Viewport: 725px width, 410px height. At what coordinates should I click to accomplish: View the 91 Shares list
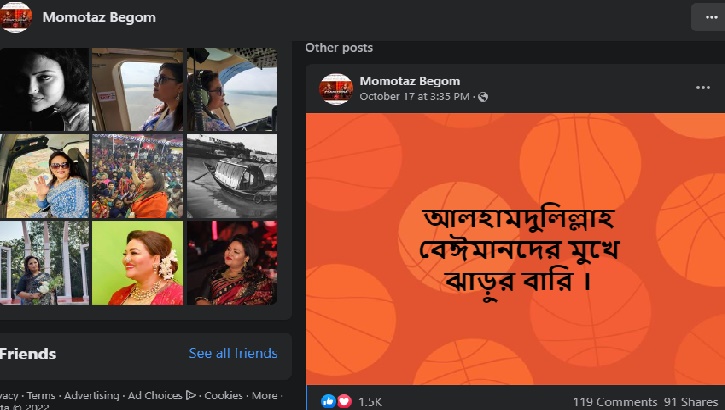[691, 402]
